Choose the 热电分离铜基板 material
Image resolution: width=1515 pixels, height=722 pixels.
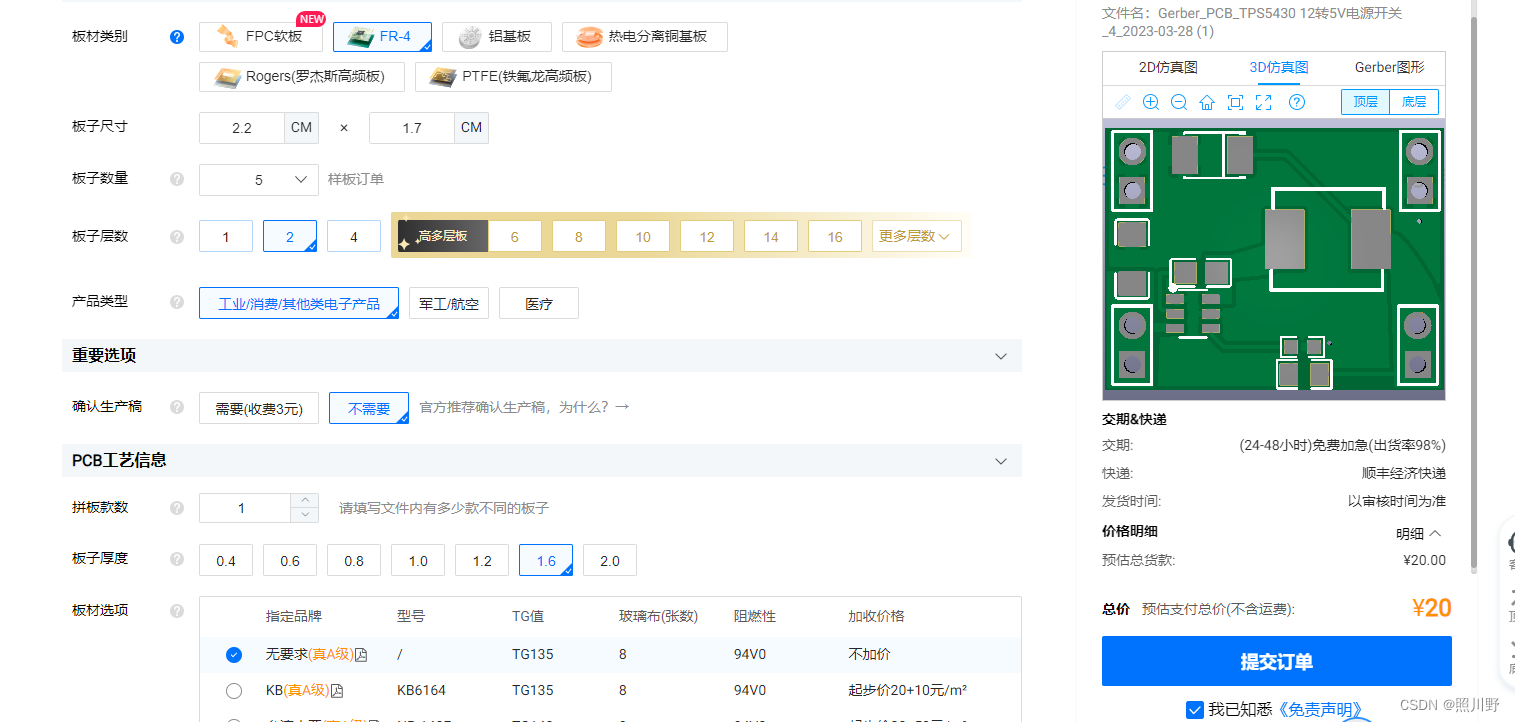[645, 37]
